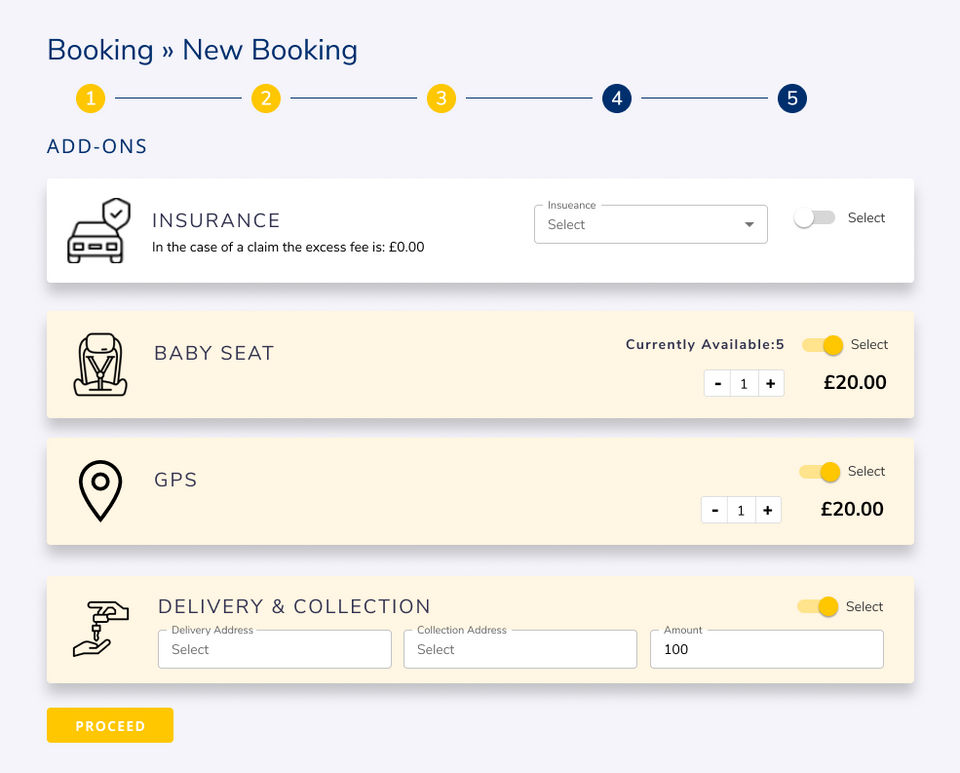
Task: Go to booking step 1
Action: tap(90, 98)
